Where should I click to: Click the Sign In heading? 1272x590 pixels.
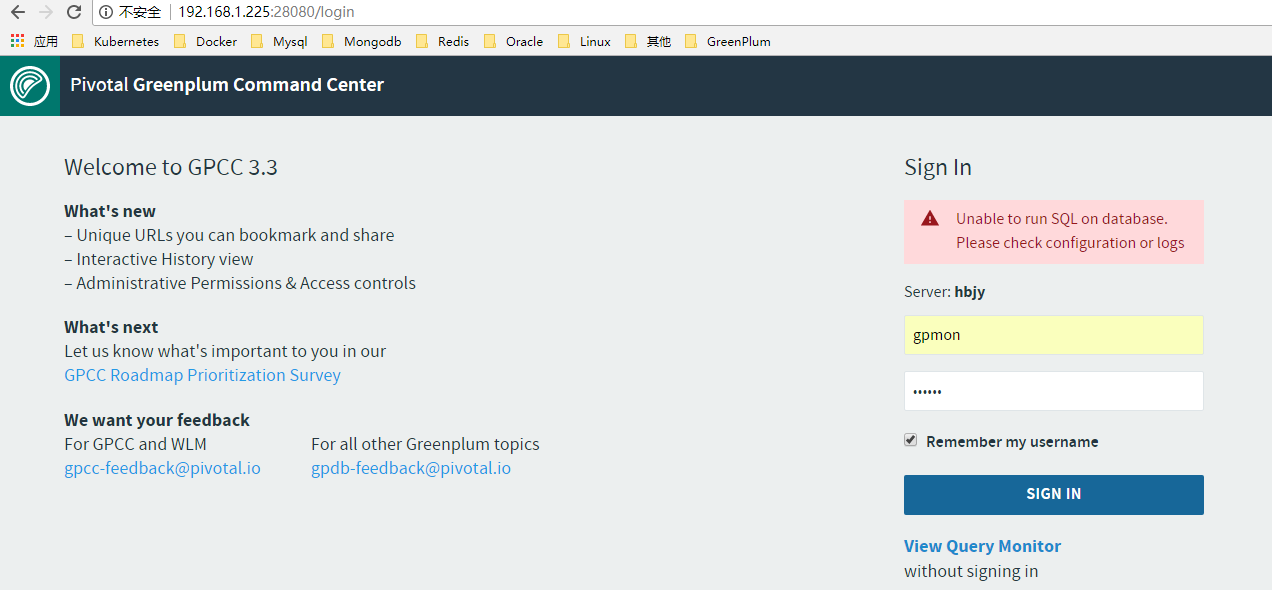[x=938, y=167]
